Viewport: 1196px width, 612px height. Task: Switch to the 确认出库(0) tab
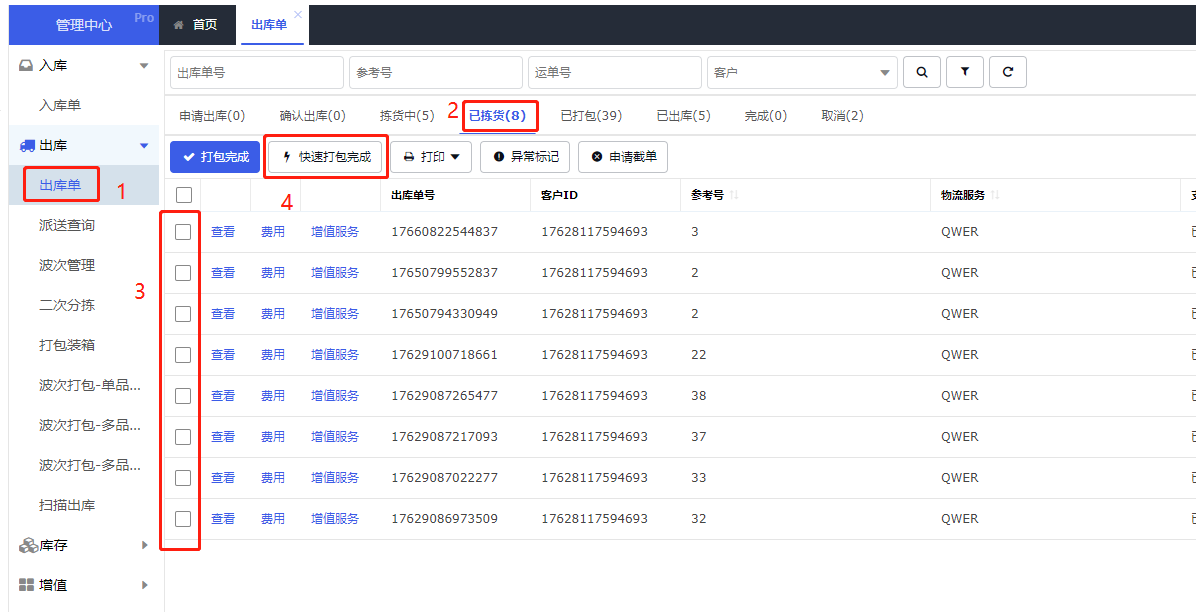pyautogui.click(x=313, y=116)
